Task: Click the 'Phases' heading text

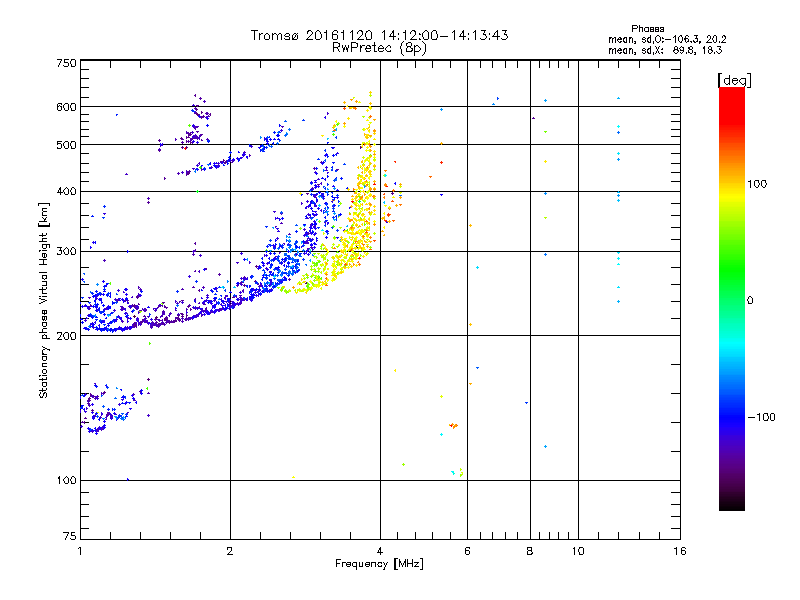Action: click(x=647, y=29)
